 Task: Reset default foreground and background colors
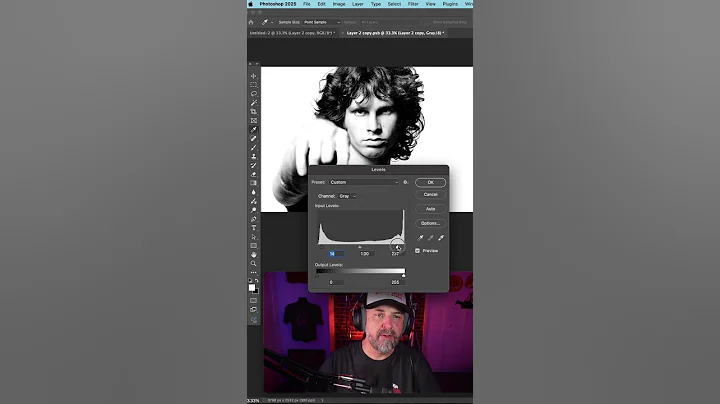tap(250, 281)
